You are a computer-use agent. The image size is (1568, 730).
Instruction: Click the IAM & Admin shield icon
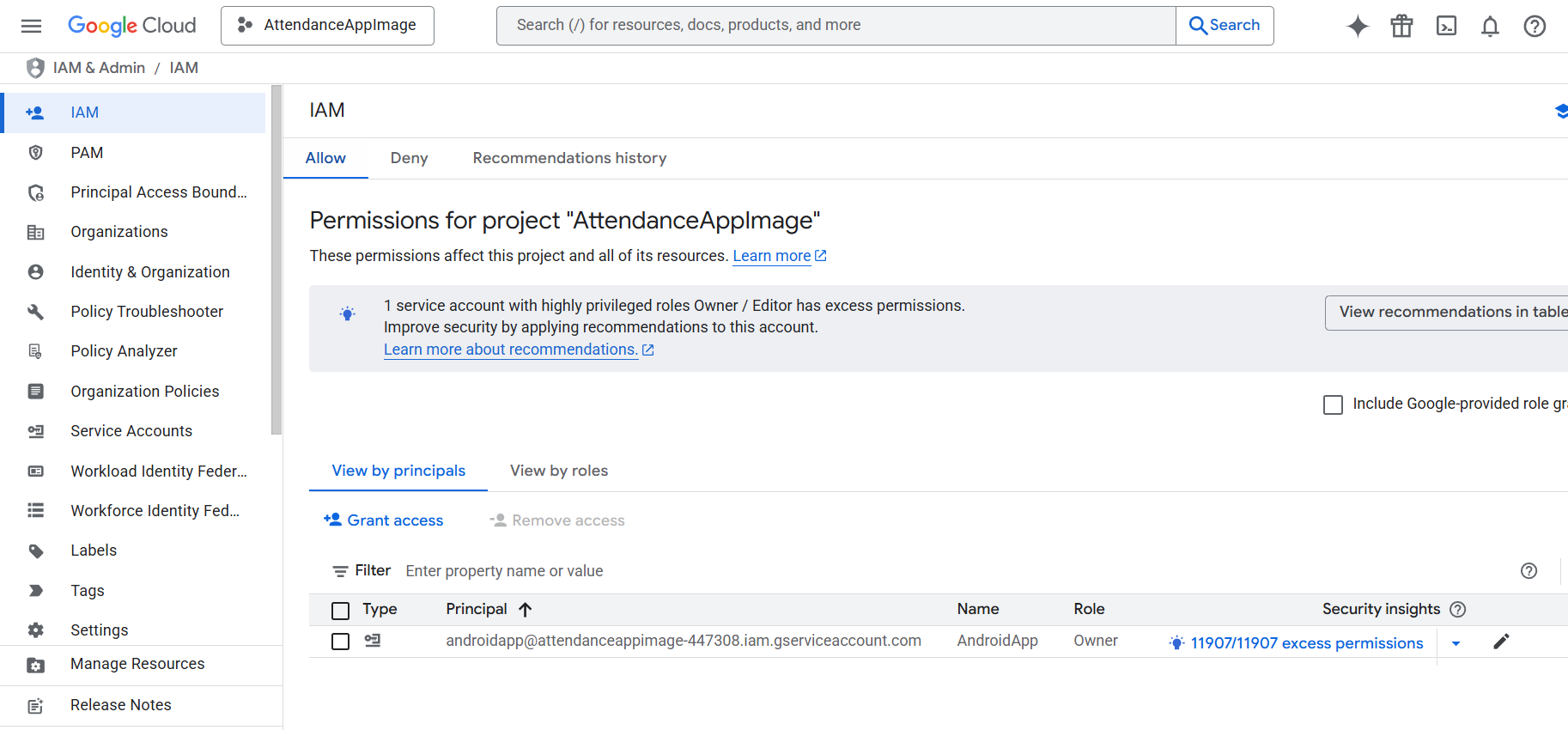pos(35,68)
